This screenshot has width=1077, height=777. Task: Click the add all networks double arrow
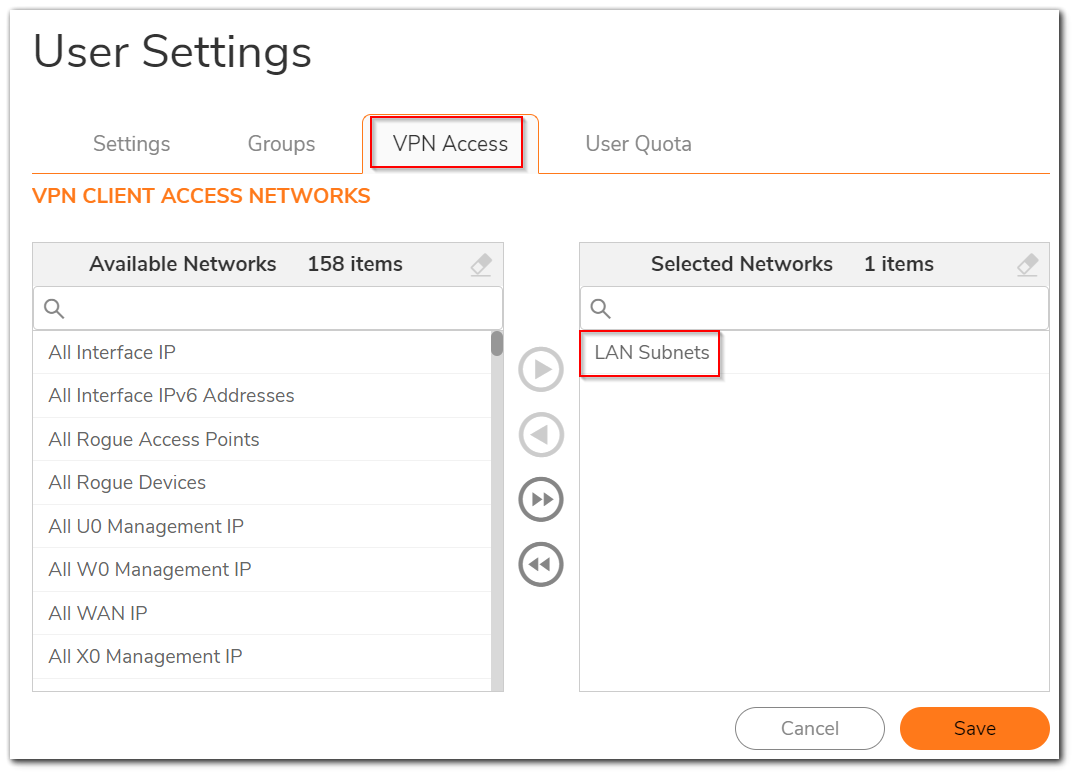point(541,500)
